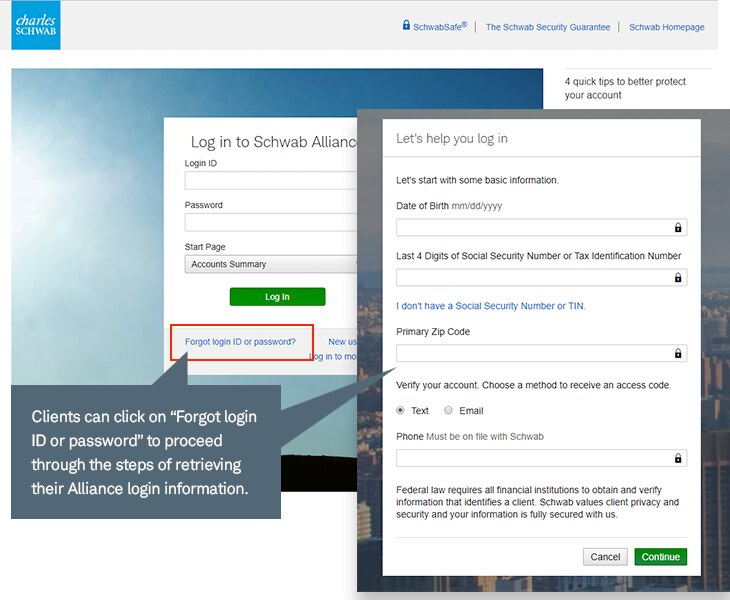730x600 pixels.
Task: Go to Schwab Homepage link
Action: point(667,27)
